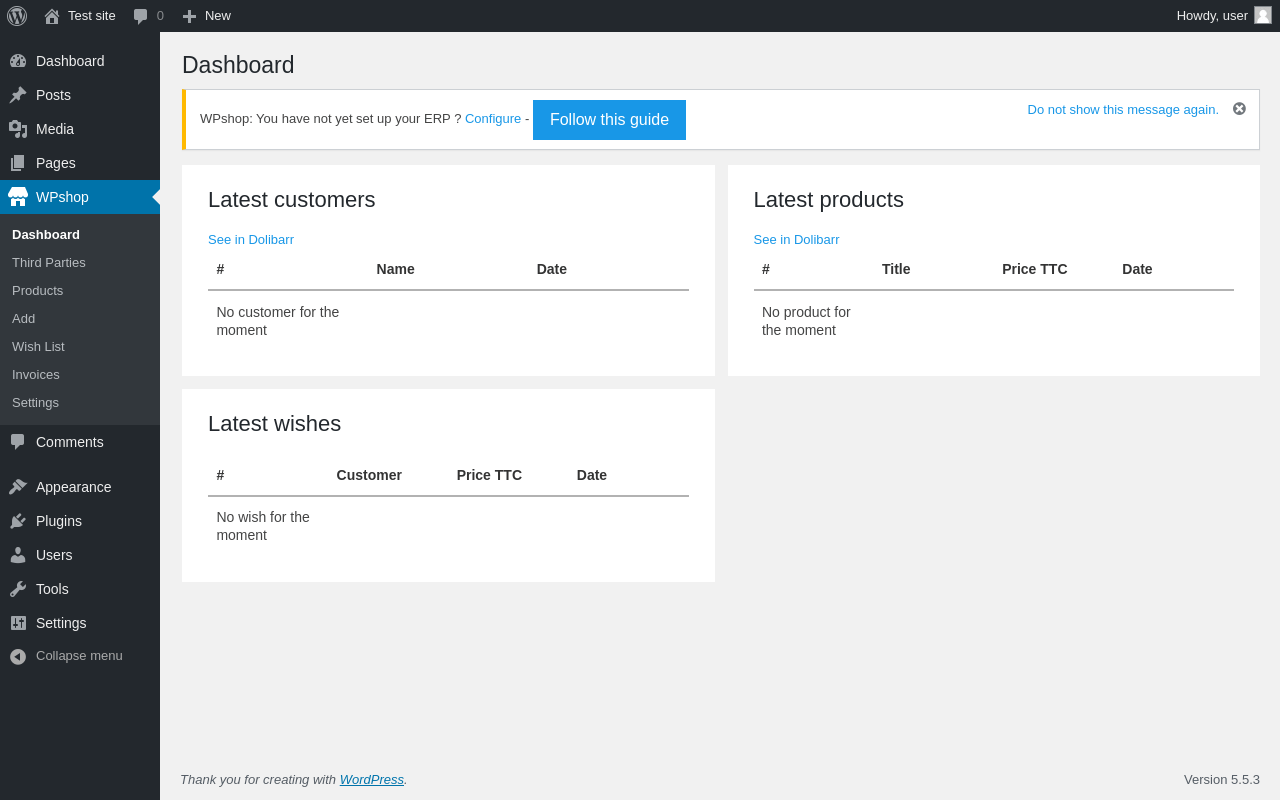Click the Pages icon in sidebar

[x=18, y=163]
